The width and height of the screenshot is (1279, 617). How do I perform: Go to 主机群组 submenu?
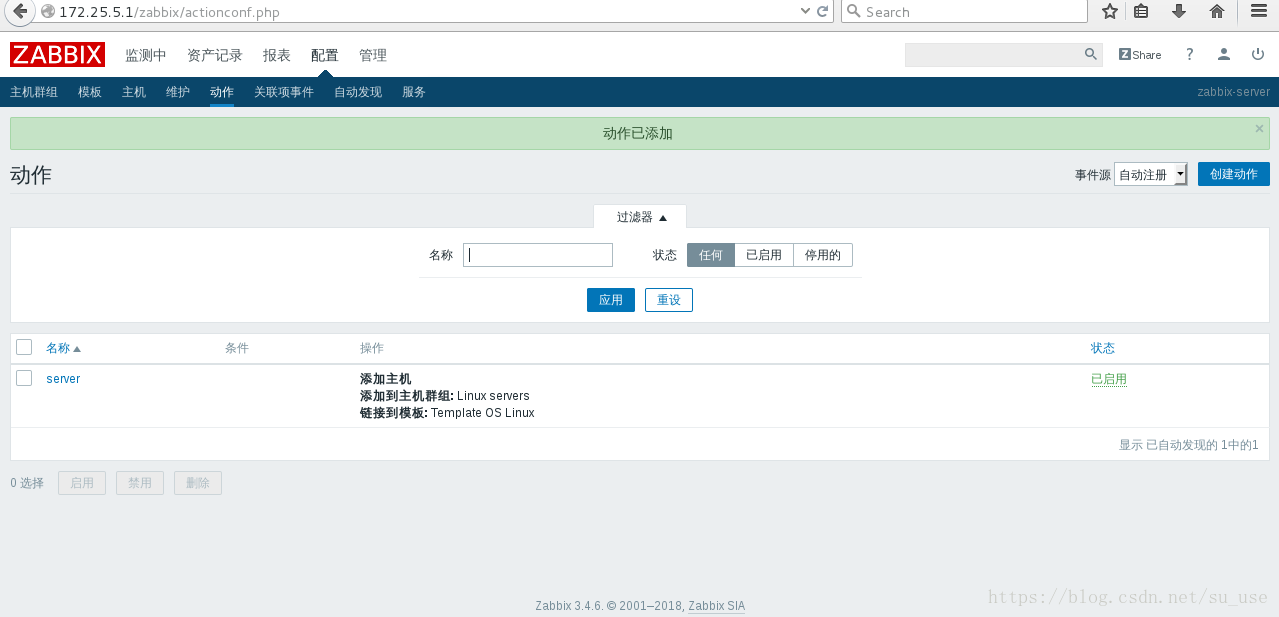(34, 92)
